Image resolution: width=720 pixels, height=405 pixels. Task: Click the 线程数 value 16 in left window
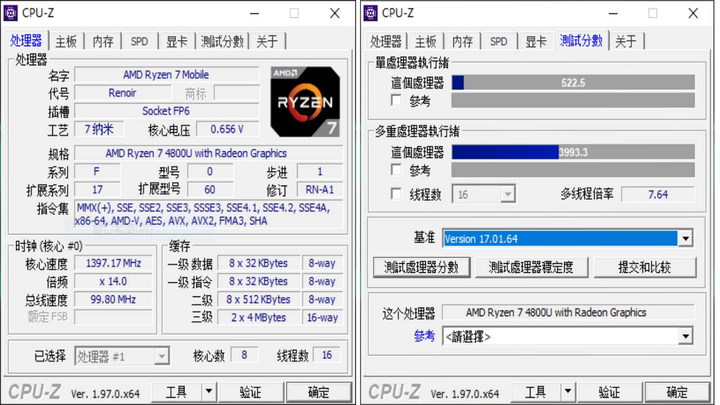pos(327,355)
